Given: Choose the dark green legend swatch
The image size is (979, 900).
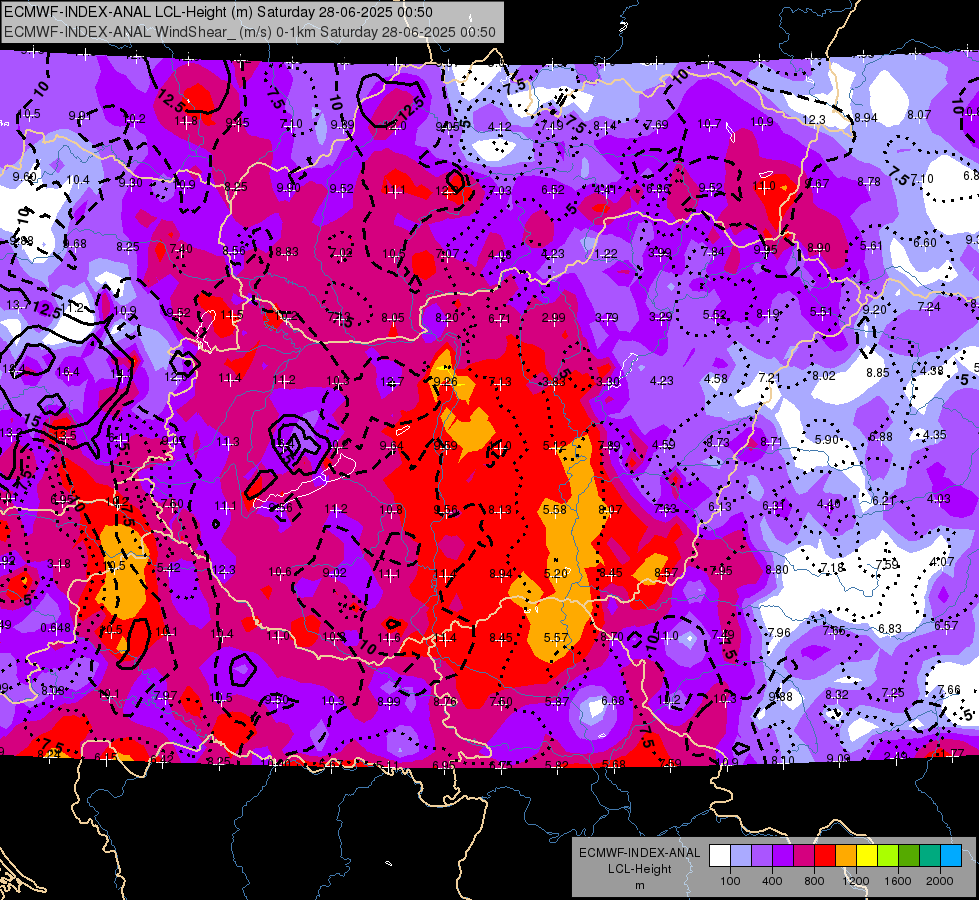Looking at the screenshot, I should coord(909,856).
